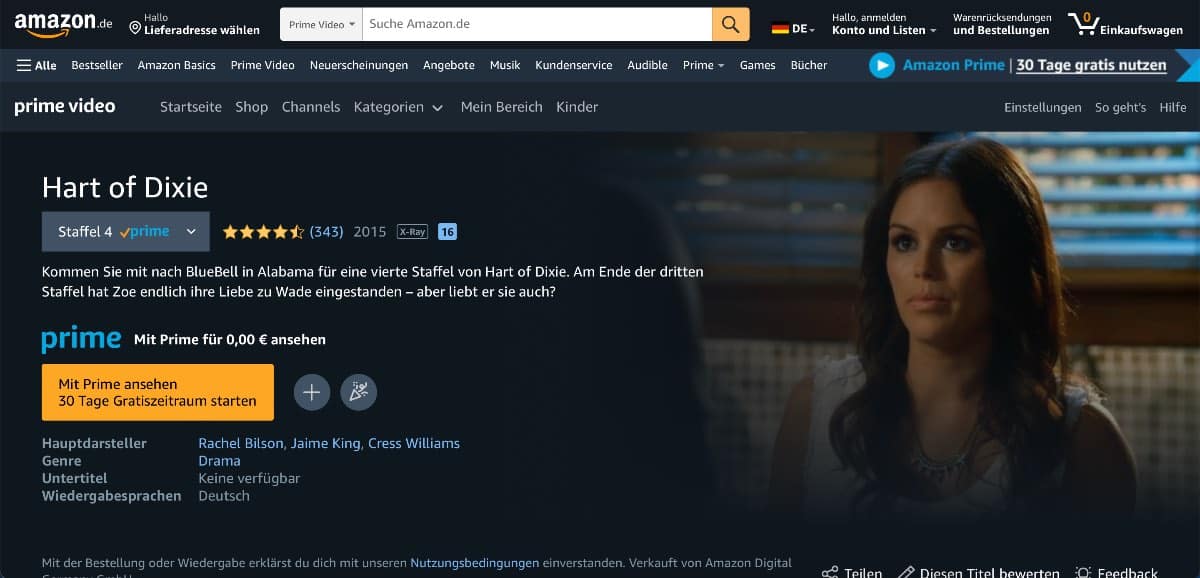Select the Kinder tab
The image size is (1200, 578).
[x=577, y=107]
